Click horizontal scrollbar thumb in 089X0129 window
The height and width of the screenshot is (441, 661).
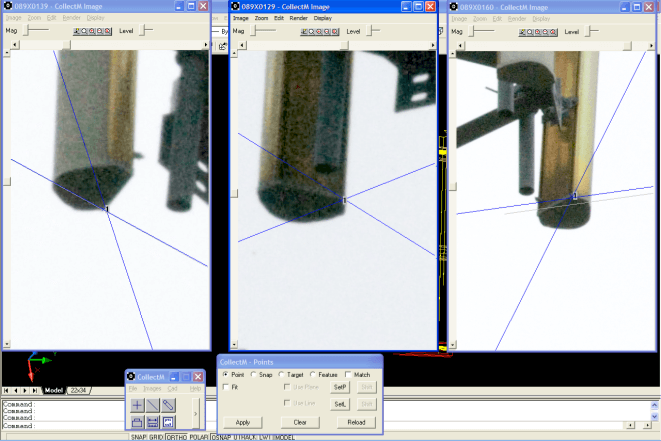[x=344, y=46]
